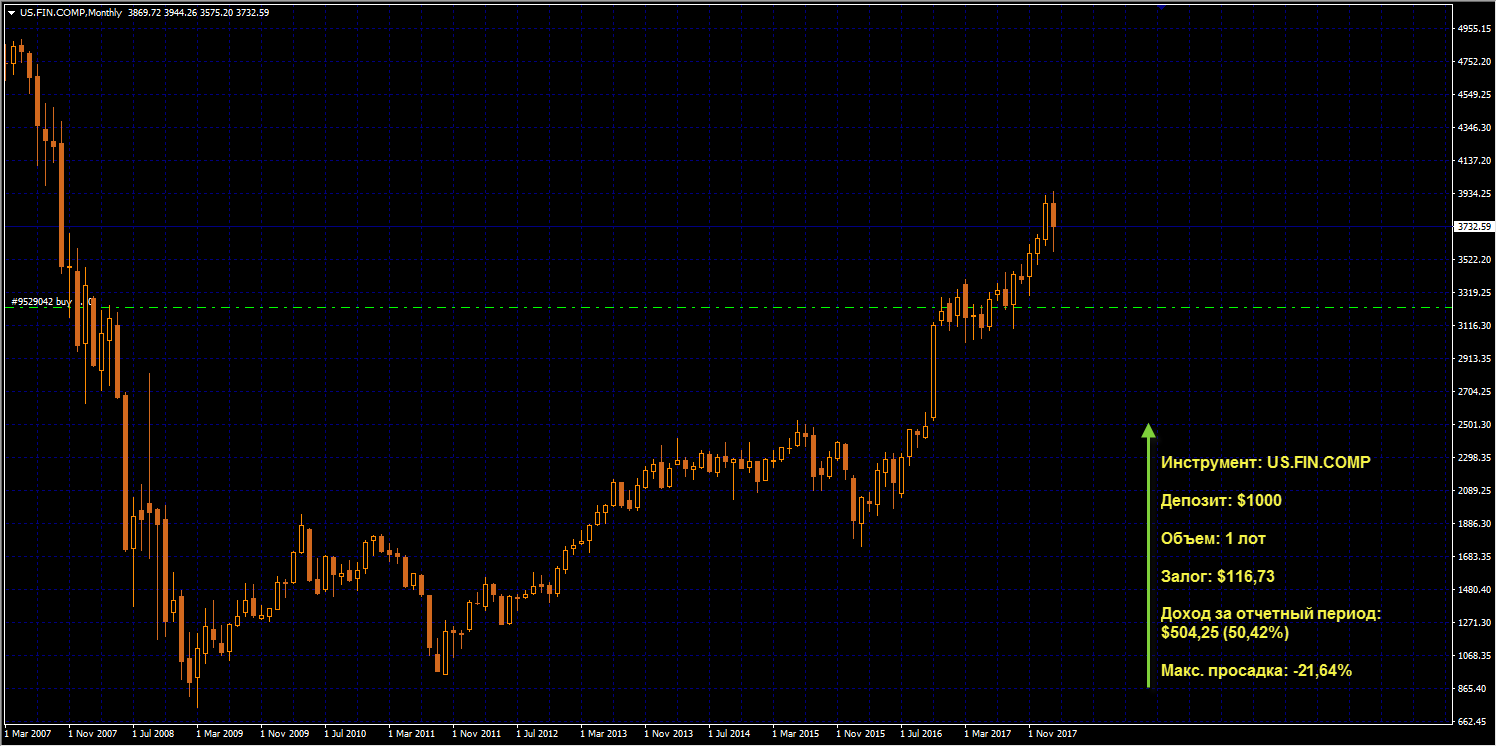1497x747 pixels.
Task: Select the 'Инструмент: US.FIN.COMP' text label
Action: click(1265, 463)
